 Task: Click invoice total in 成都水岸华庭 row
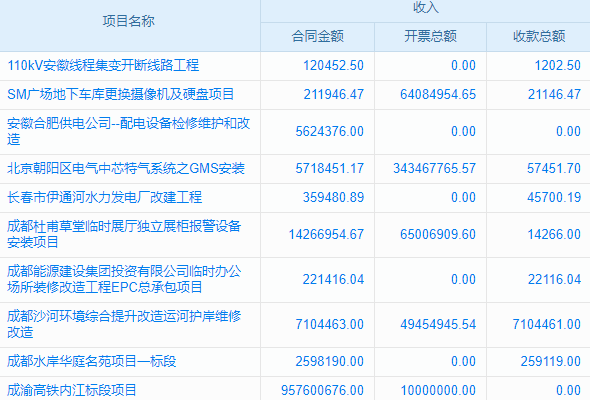[464, 361]
